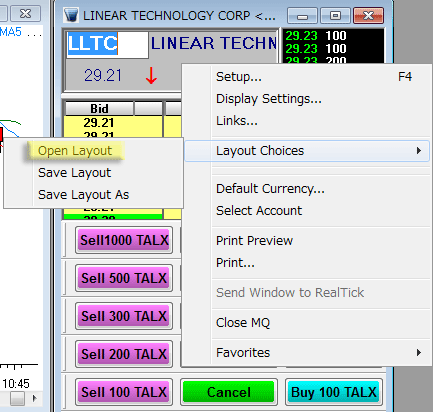The width and height of the screenshot is (433, 412).
Task: Click the LLTC symbol input field
Action: [x=107, y=44]
